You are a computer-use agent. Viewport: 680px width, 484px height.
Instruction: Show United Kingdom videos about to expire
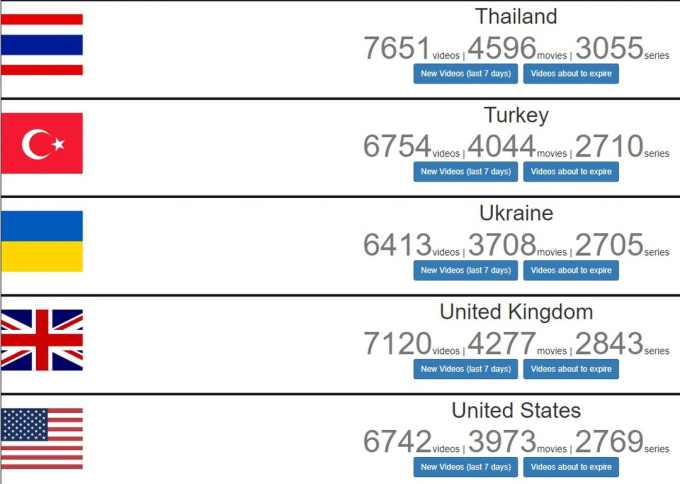point(571,369)
